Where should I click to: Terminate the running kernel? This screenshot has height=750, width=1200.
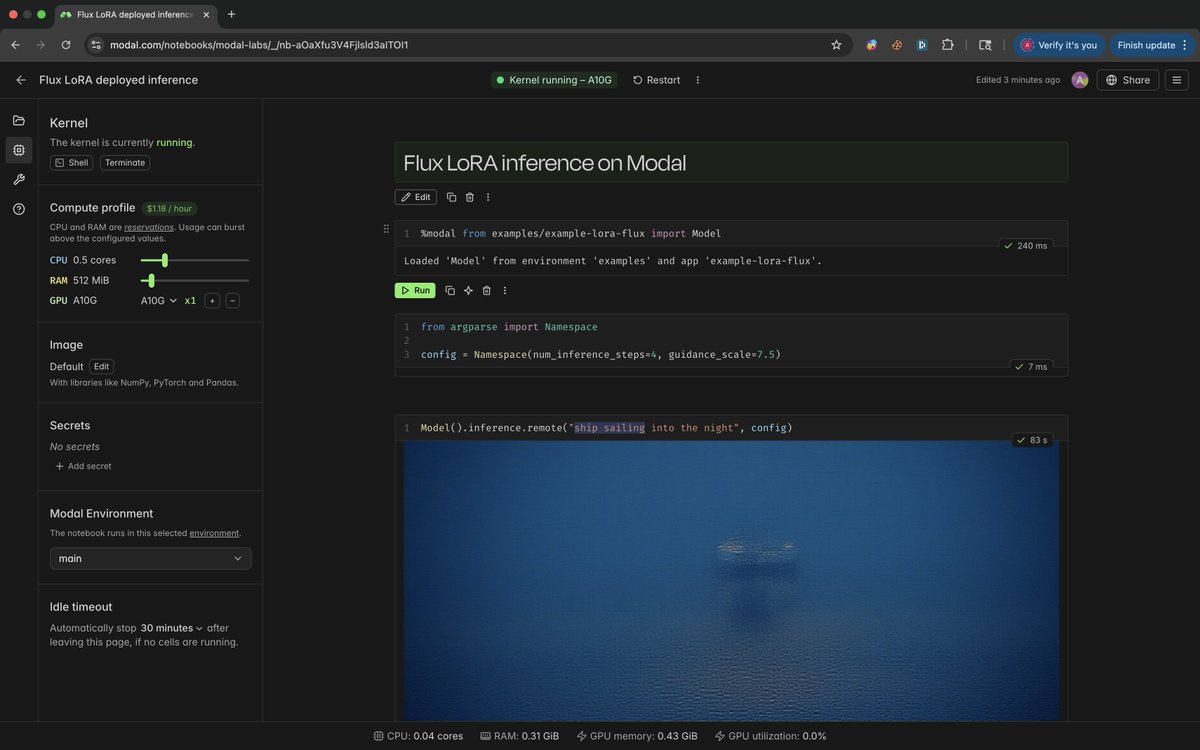point(124,162)
